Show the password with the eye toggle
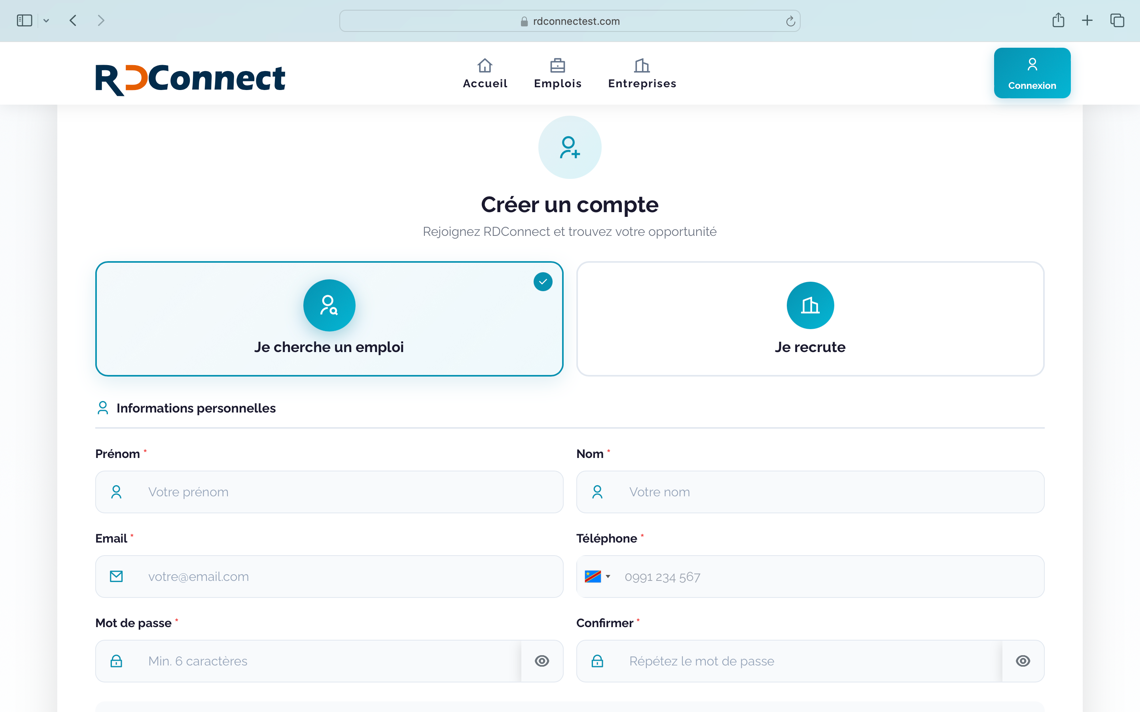 [542, 661]
